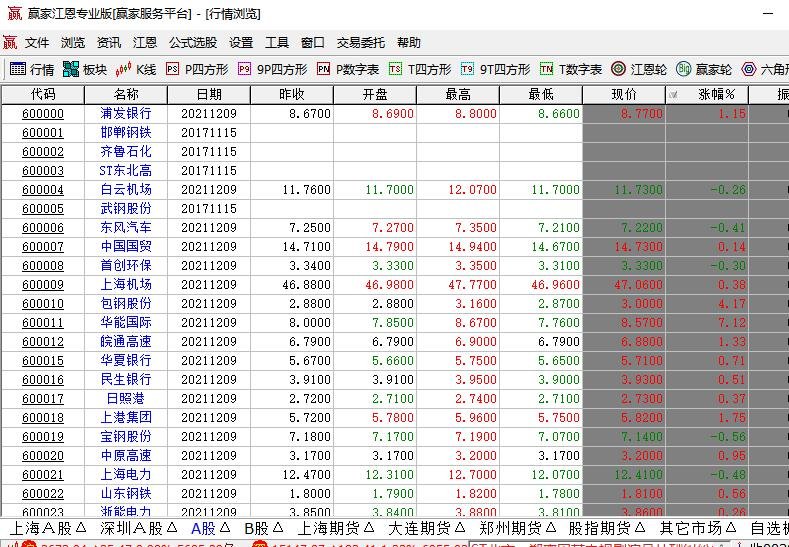
Task: Select the 山东钢铁 stock name
Action: point(126,494)
